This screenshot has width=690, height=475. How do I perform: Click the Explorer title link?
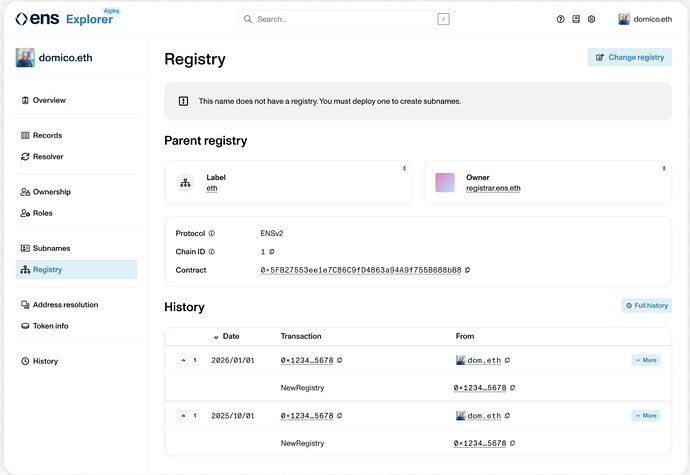(89, 19)
